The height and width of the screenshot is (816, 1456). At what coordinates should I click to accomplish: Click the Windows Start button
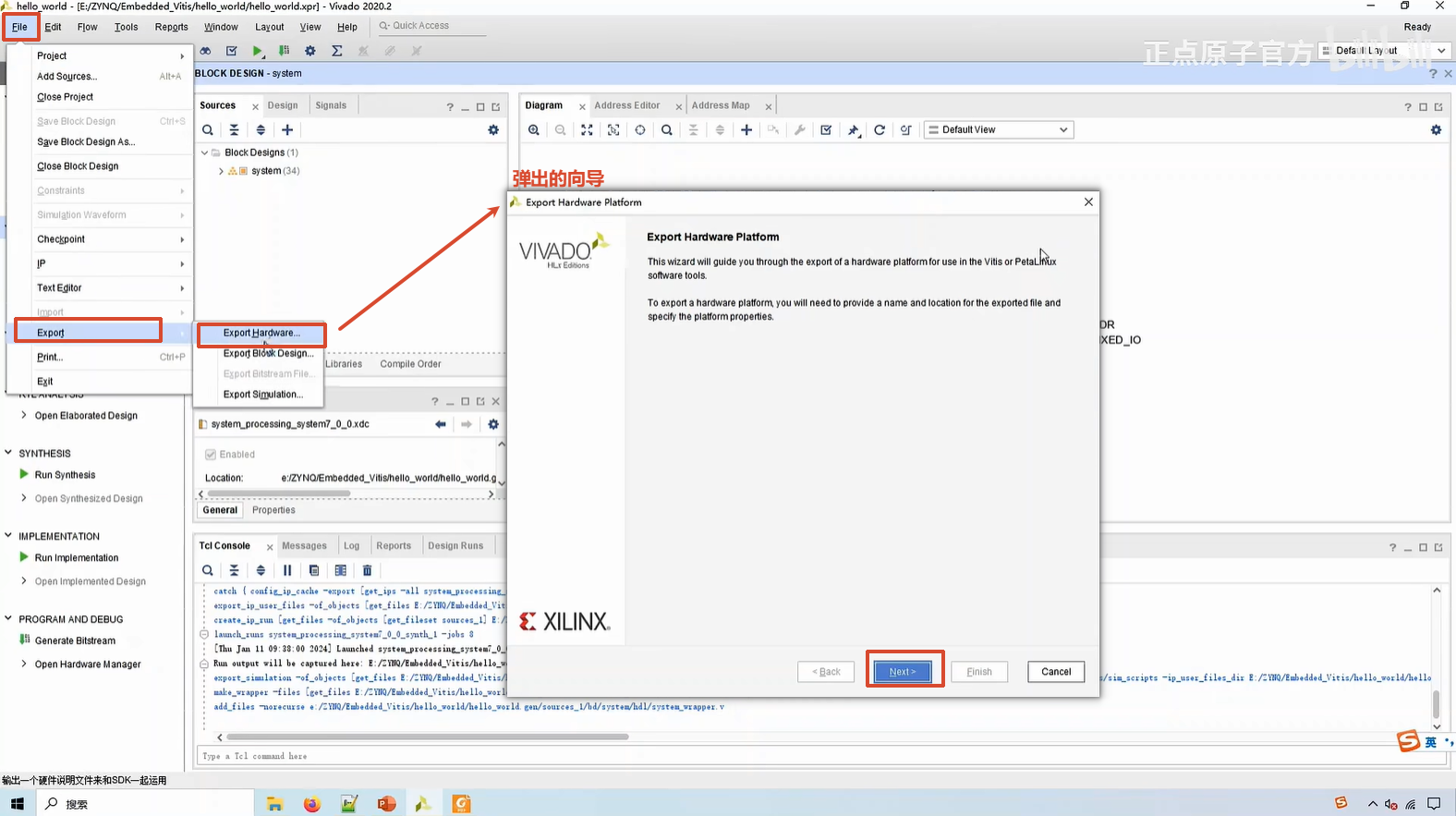(18, 804)
